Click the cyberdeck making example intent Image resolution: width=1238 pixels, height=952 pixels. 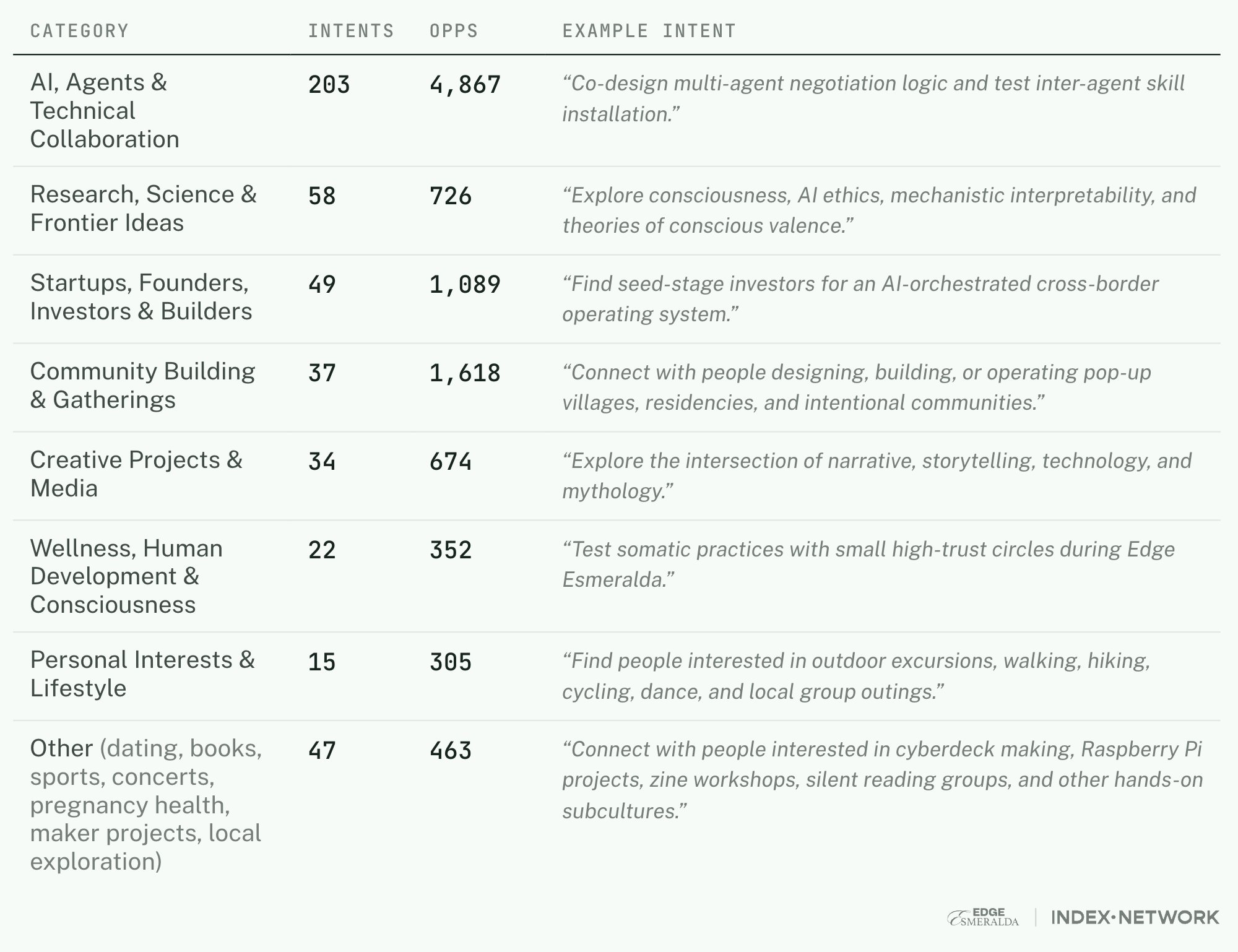coord(882,780)
